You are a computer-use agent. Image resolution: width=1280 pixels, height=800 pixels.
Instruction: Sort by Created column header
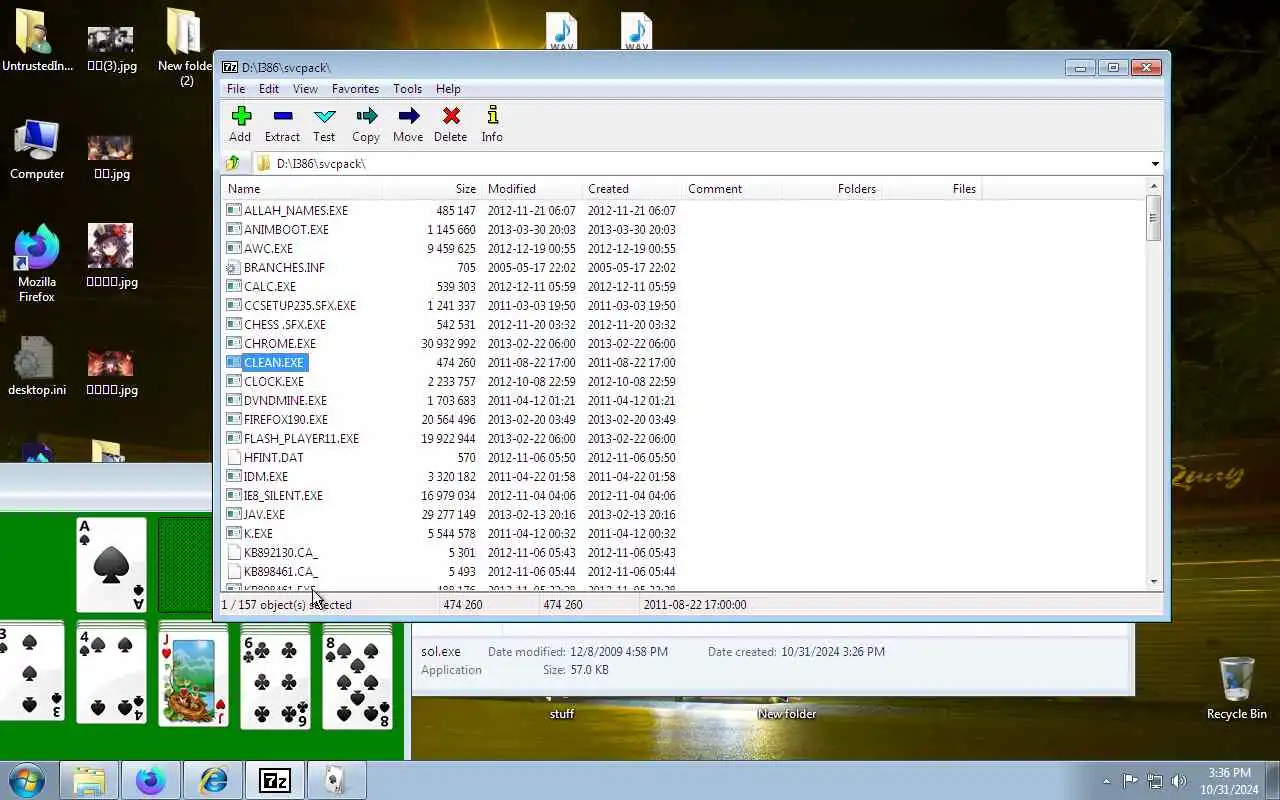[x=631, y=189]
